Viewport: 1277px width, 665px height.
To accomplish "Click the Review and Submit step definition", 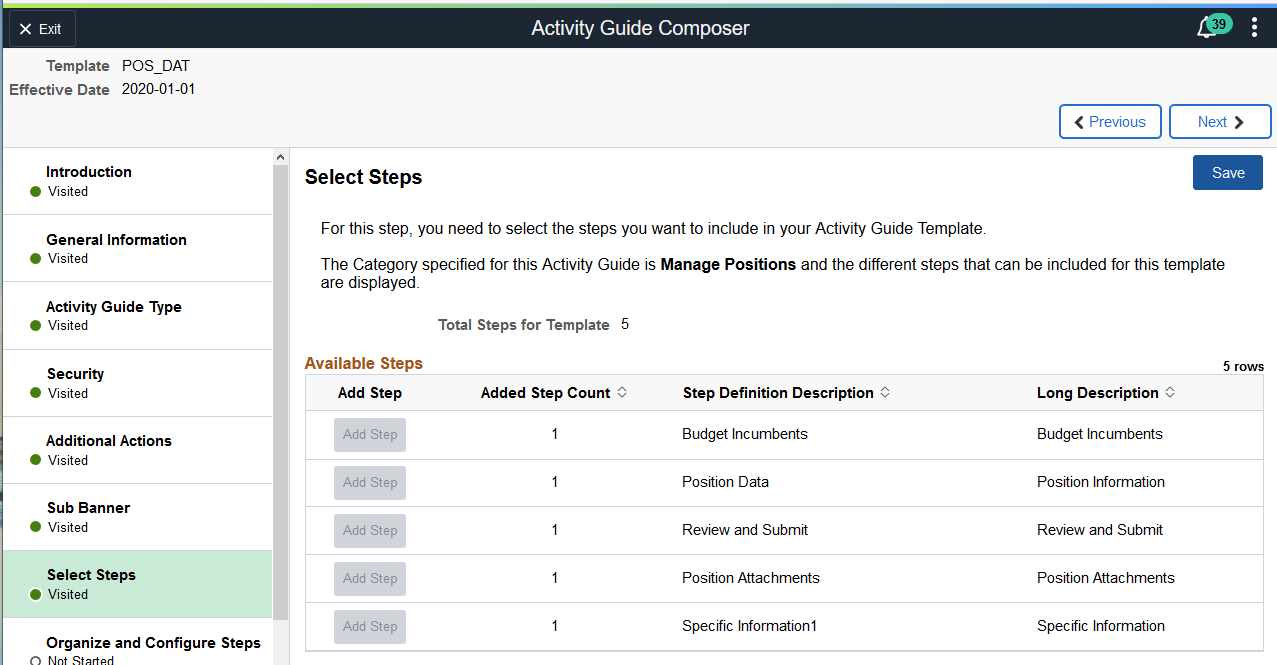I will click(x=745, y=530).
